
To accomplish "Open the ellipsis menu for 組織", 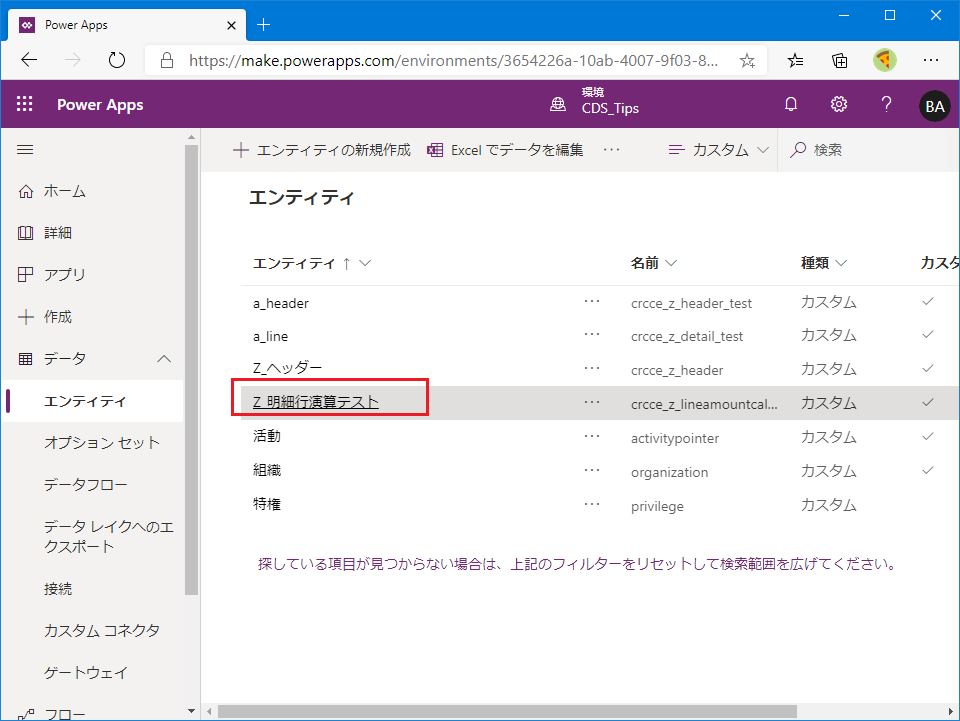I will click(591, 471).
